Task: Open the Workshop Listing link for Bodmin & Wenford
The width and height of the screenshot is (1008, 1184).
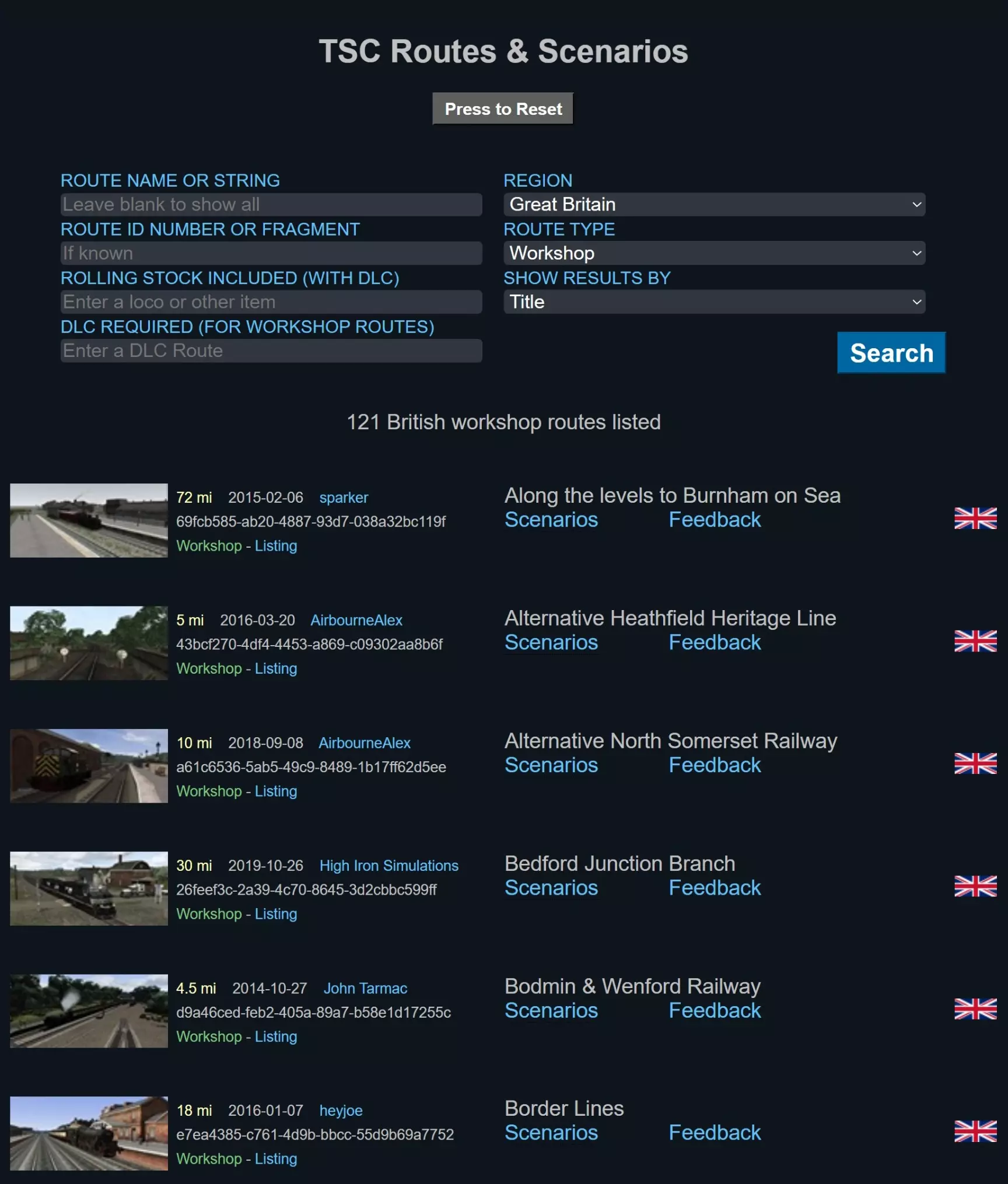Action: pyautogui.click(x=276, y=1036)
